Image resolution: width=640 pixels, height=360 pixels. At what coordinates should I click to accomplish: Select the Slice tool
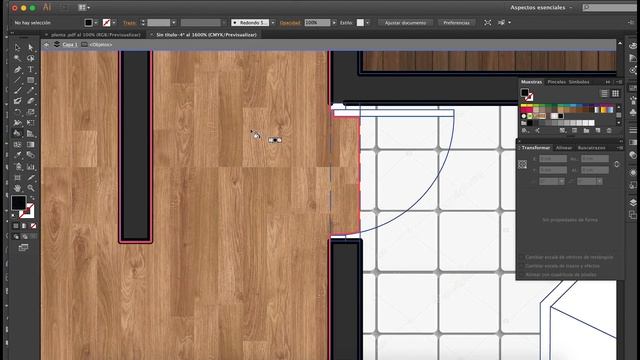pos(31,178)
